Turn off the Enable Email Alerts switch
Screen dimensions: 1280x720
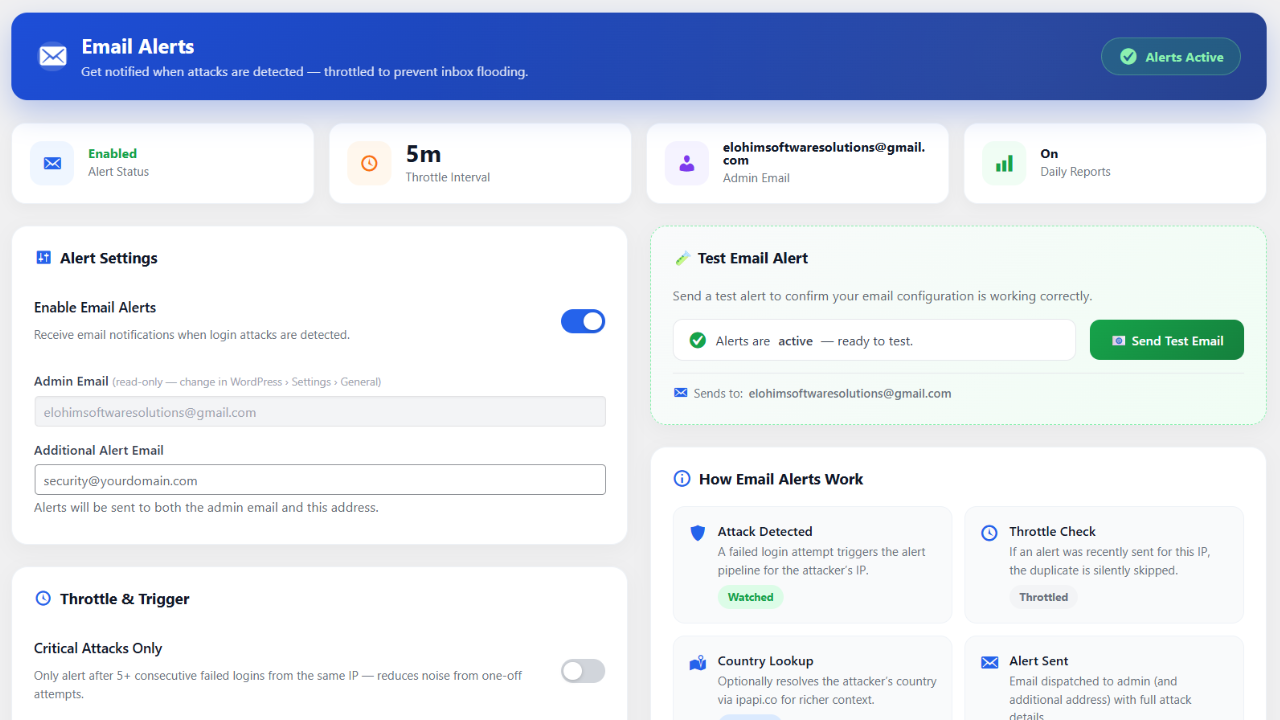click(x=583, y=321)
